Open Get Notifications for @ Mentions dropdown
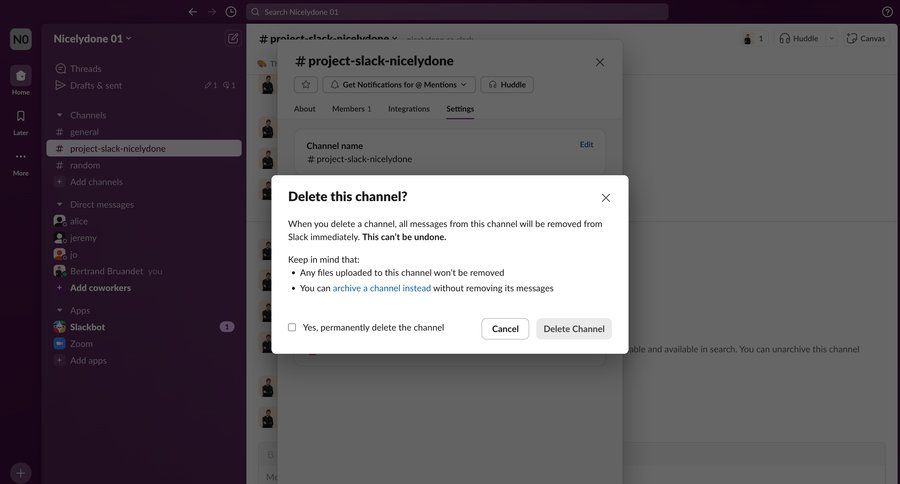900x484 pixels. click(399, 84)
